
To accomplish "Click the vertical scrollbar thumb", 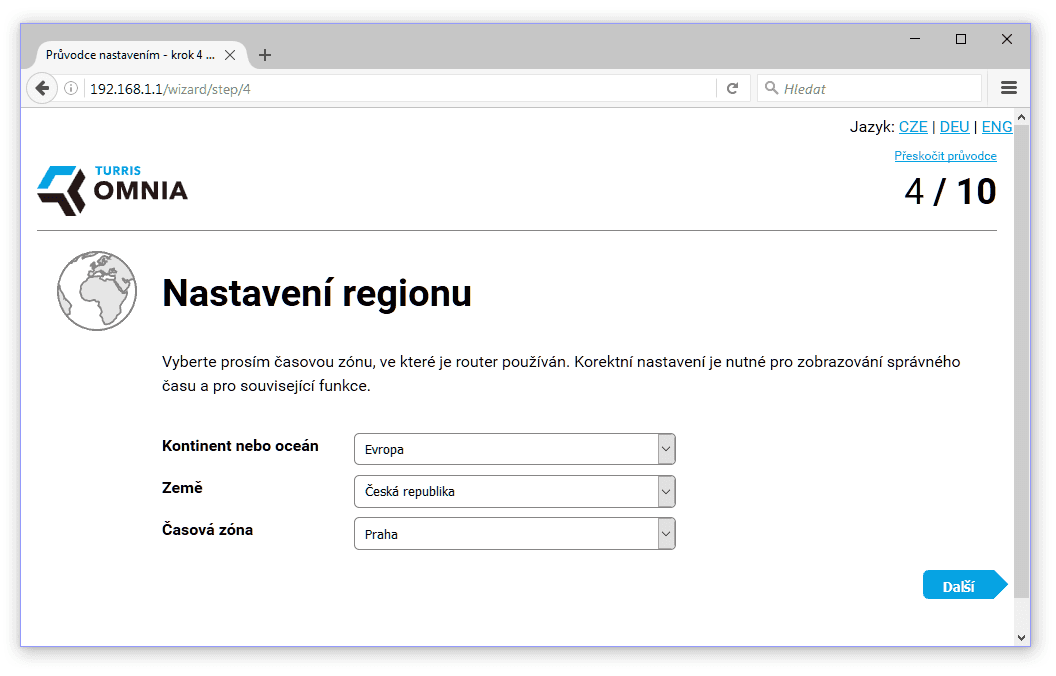I will 1021,361.
